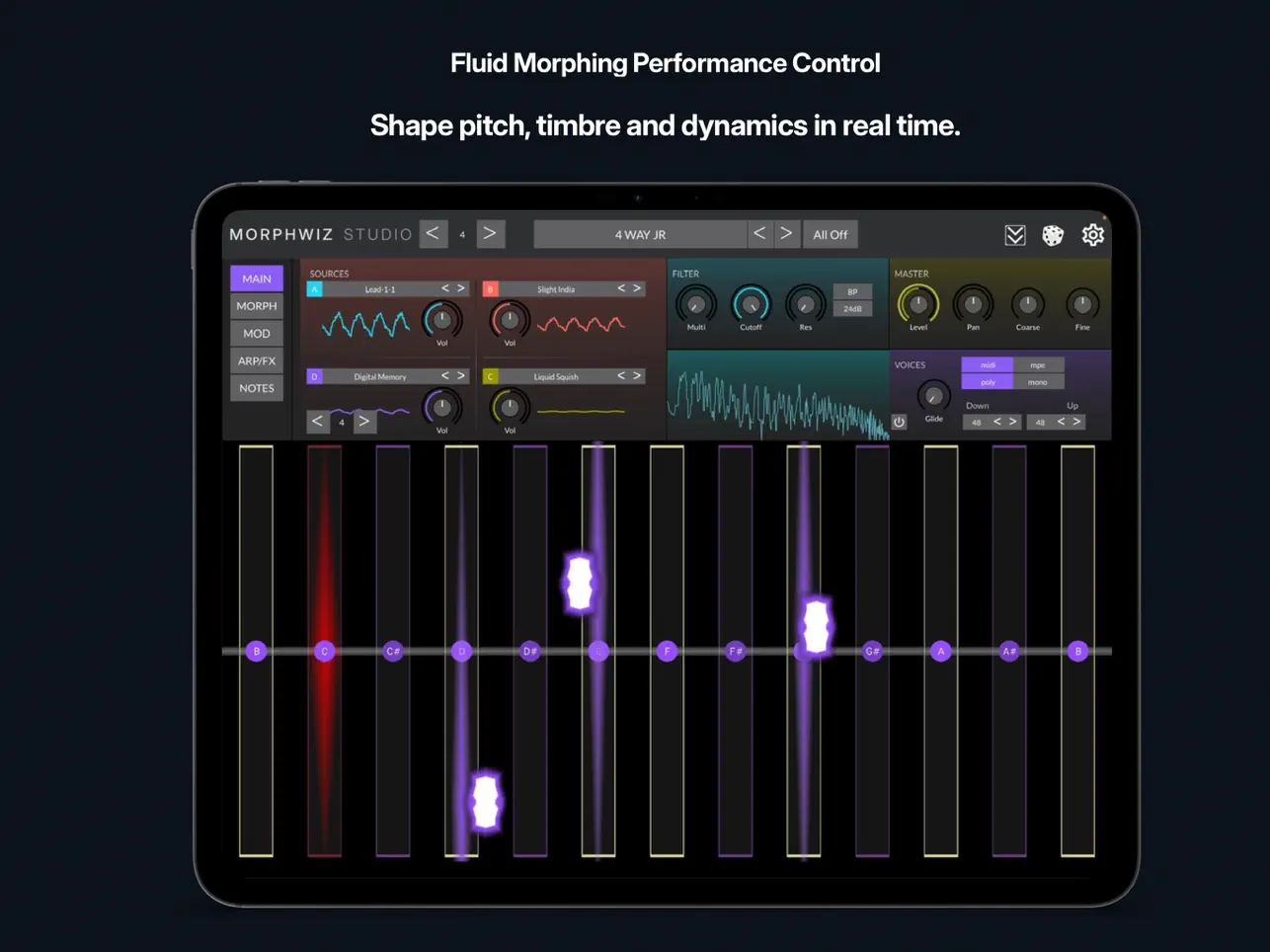Open the NOTES tab
The image size is (1270, 952).
click(x=257, y=388)
